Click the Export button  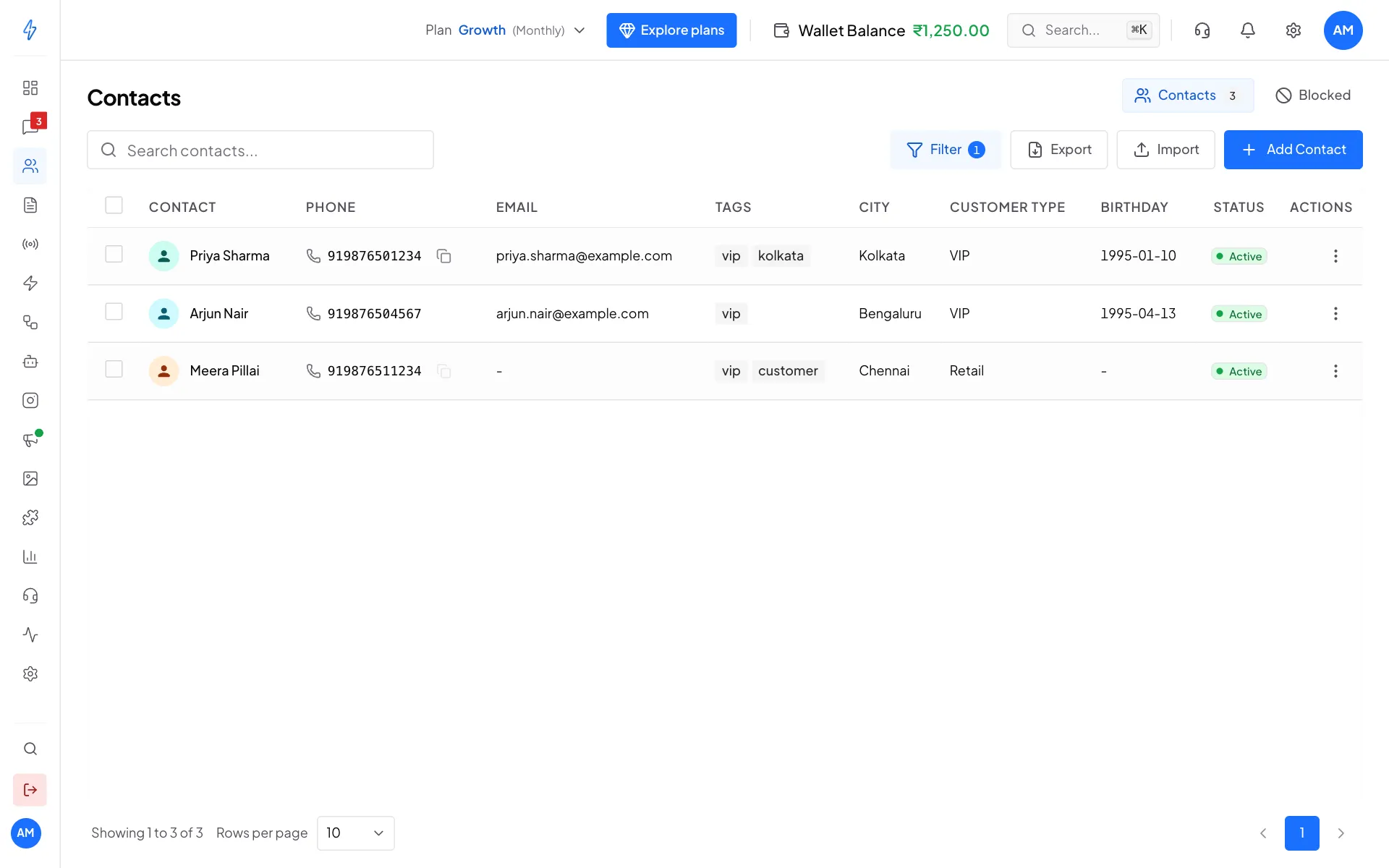coord(1058,150)
